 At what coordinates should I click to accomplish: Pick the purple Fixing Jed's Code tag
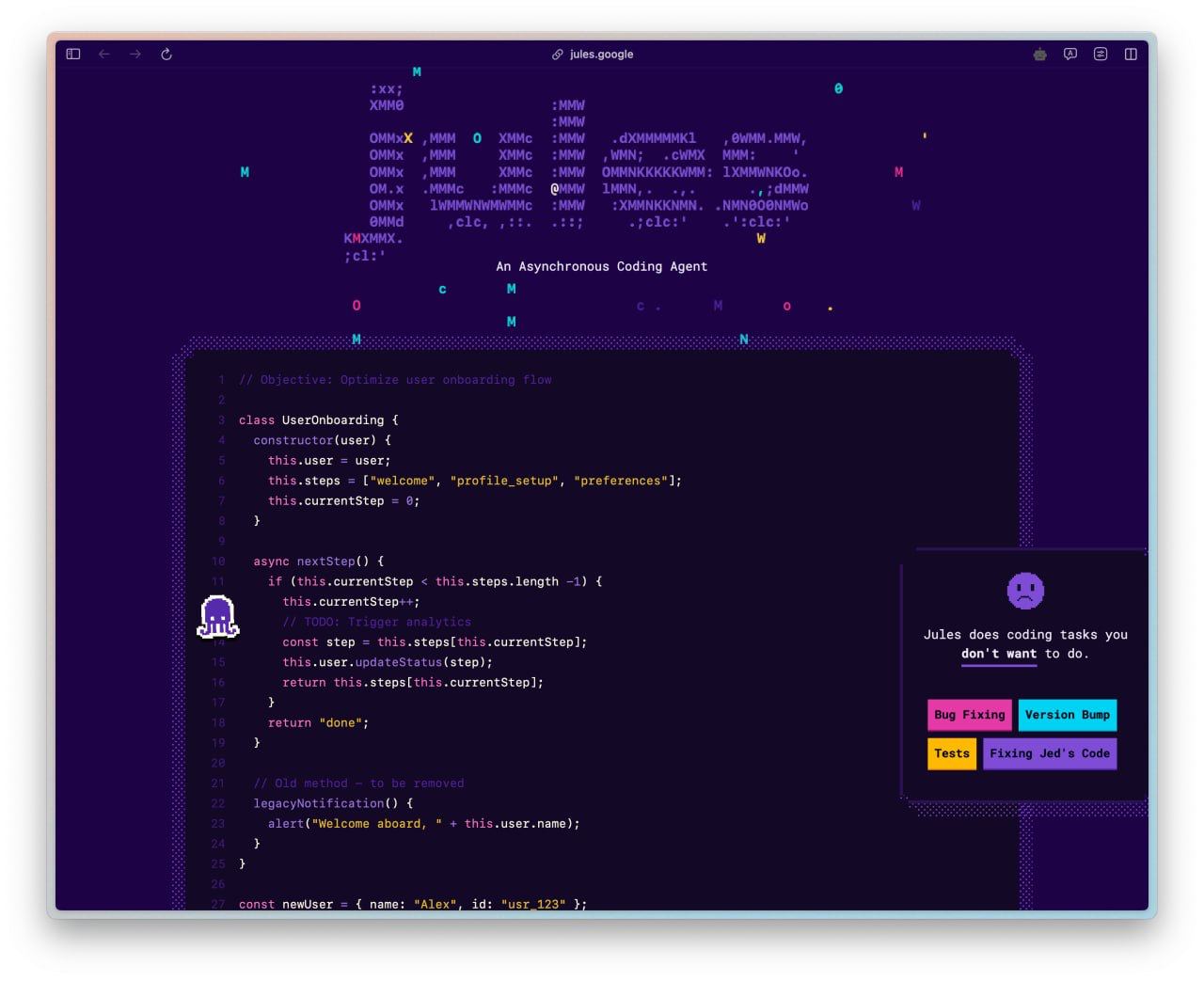point(1049,753)
